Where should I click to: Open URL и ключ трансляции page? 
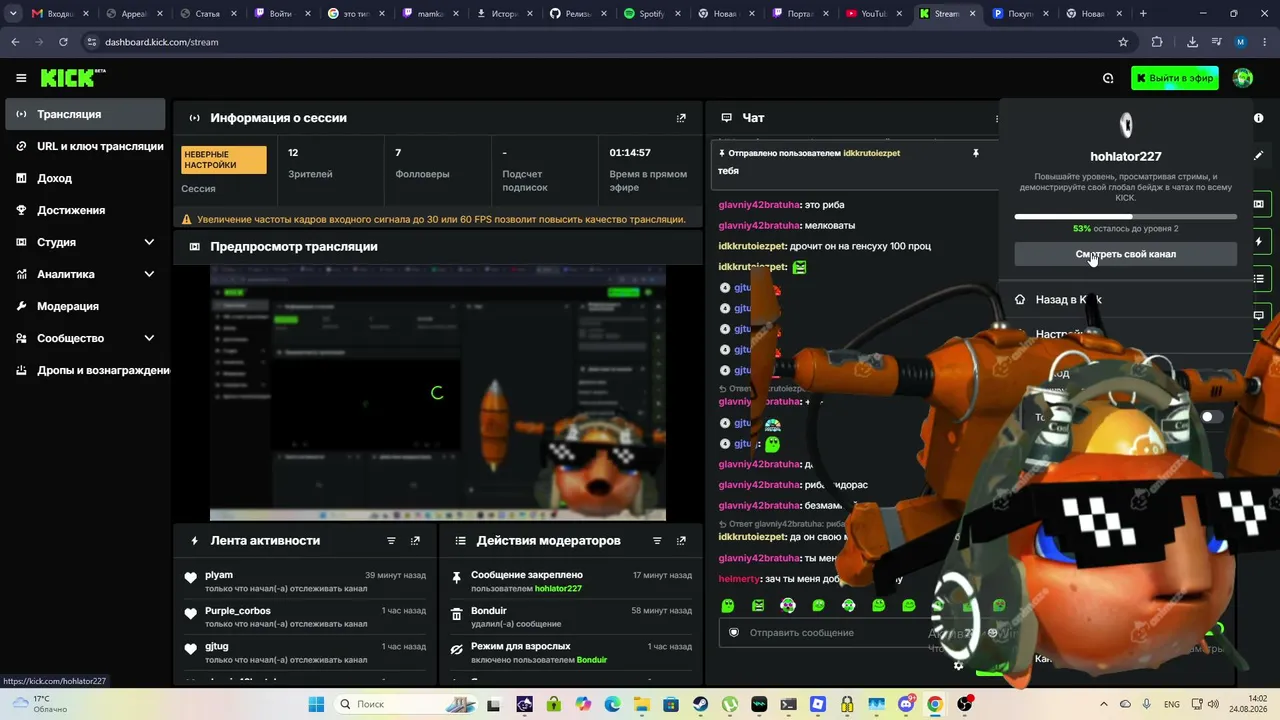coord(85,146)
